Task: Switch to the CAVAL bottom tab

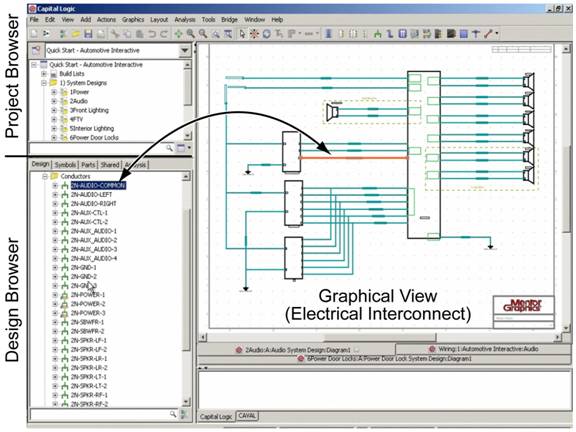Action: (x=247, y=416)
